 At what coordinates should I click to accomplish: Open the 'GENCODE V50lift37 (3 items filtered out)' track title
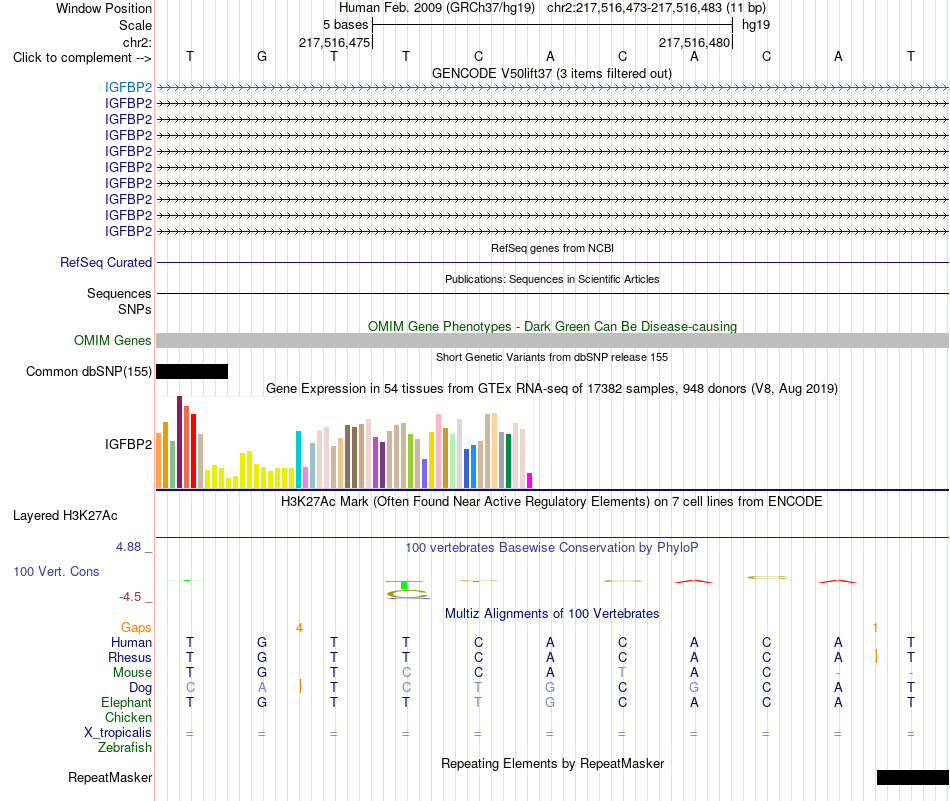click(x=551, y=73)
